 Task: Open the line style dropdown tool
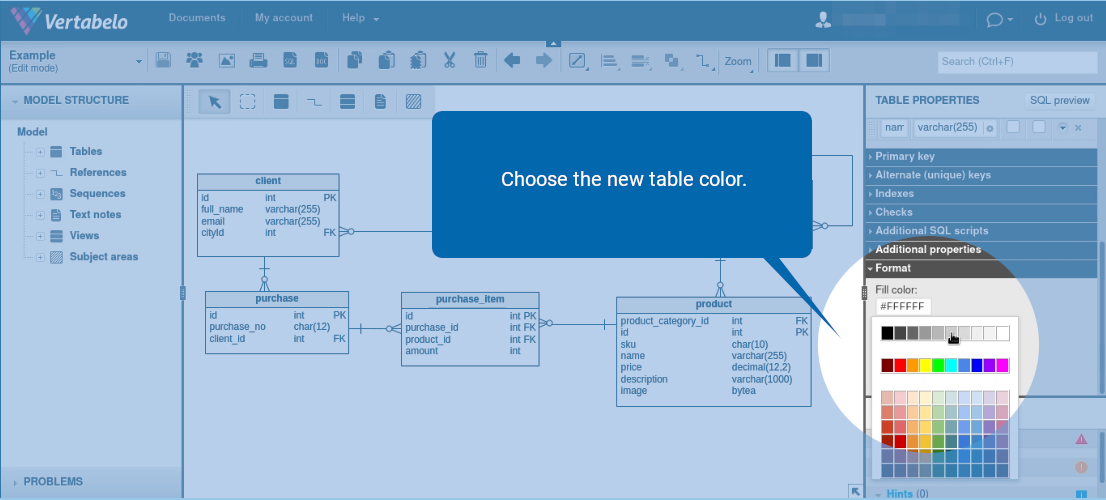click(x=578, y=61)
